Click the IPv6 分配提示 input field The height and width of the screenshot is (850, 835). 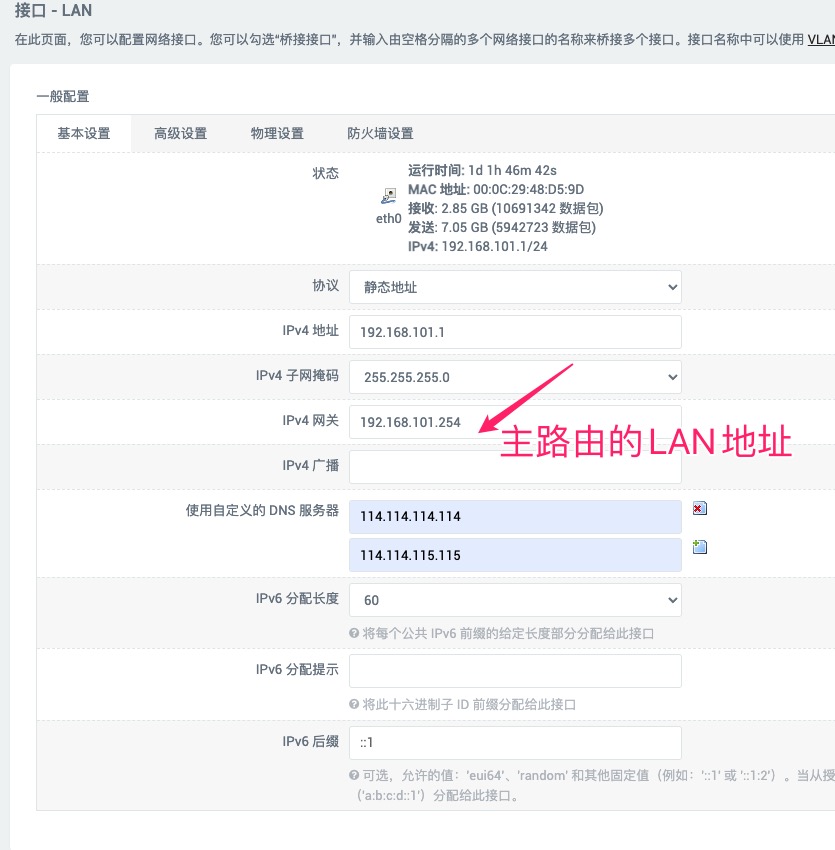(515, 671)
